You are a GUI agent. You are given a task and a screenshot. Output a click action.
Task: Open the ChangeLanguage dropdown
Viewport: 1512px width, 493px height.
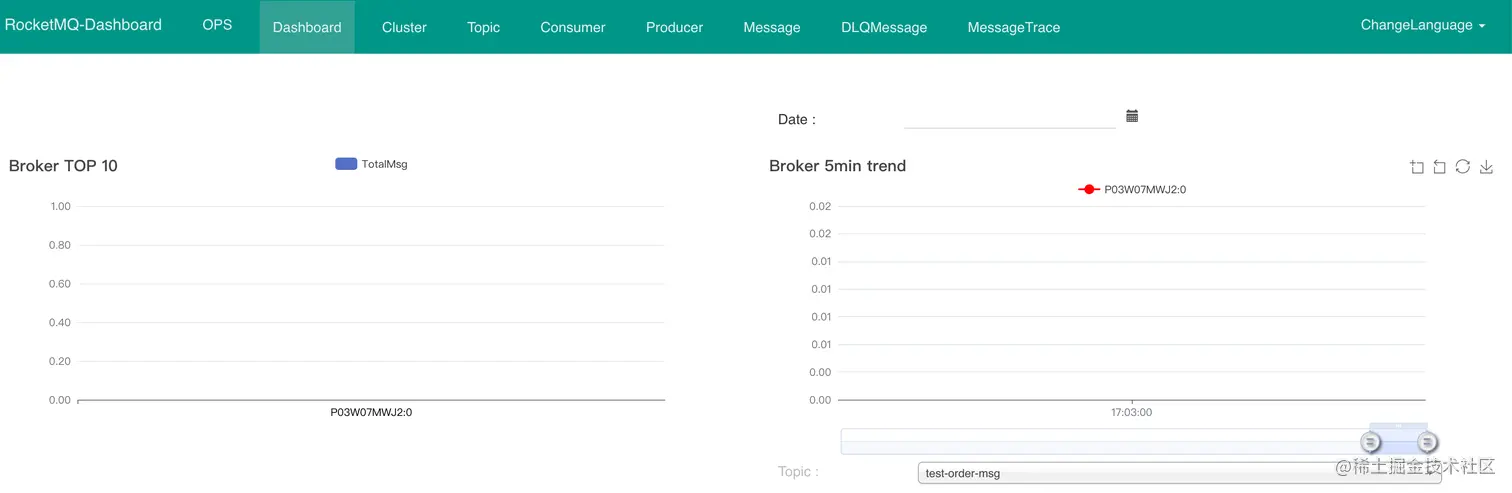click(1422, 25)
